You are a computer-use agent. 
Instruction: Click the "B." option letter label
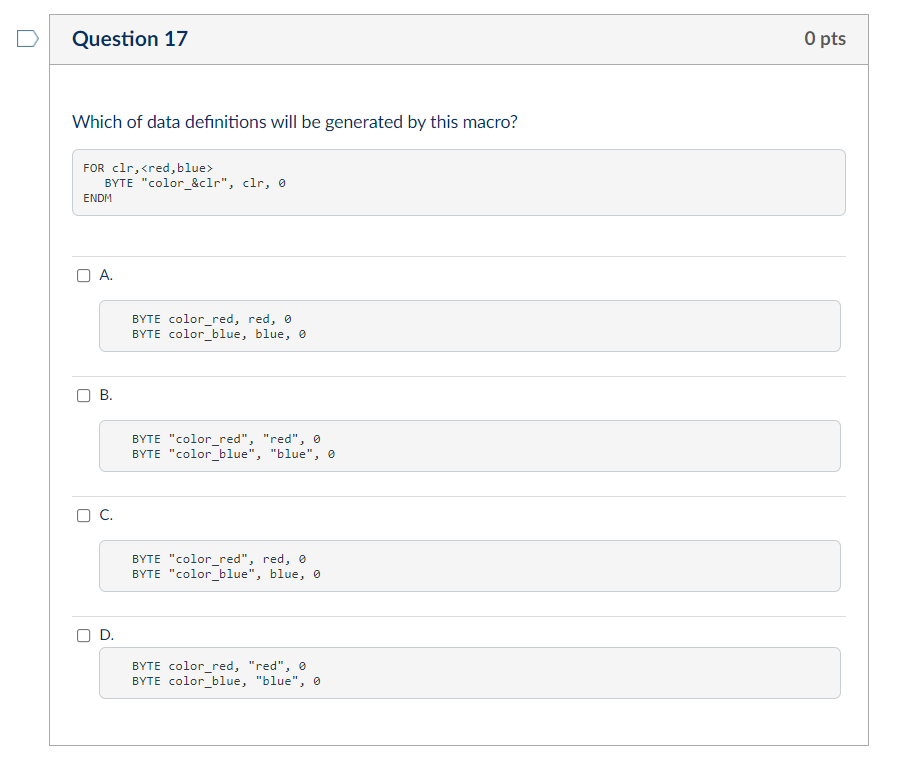pos(107,395)
